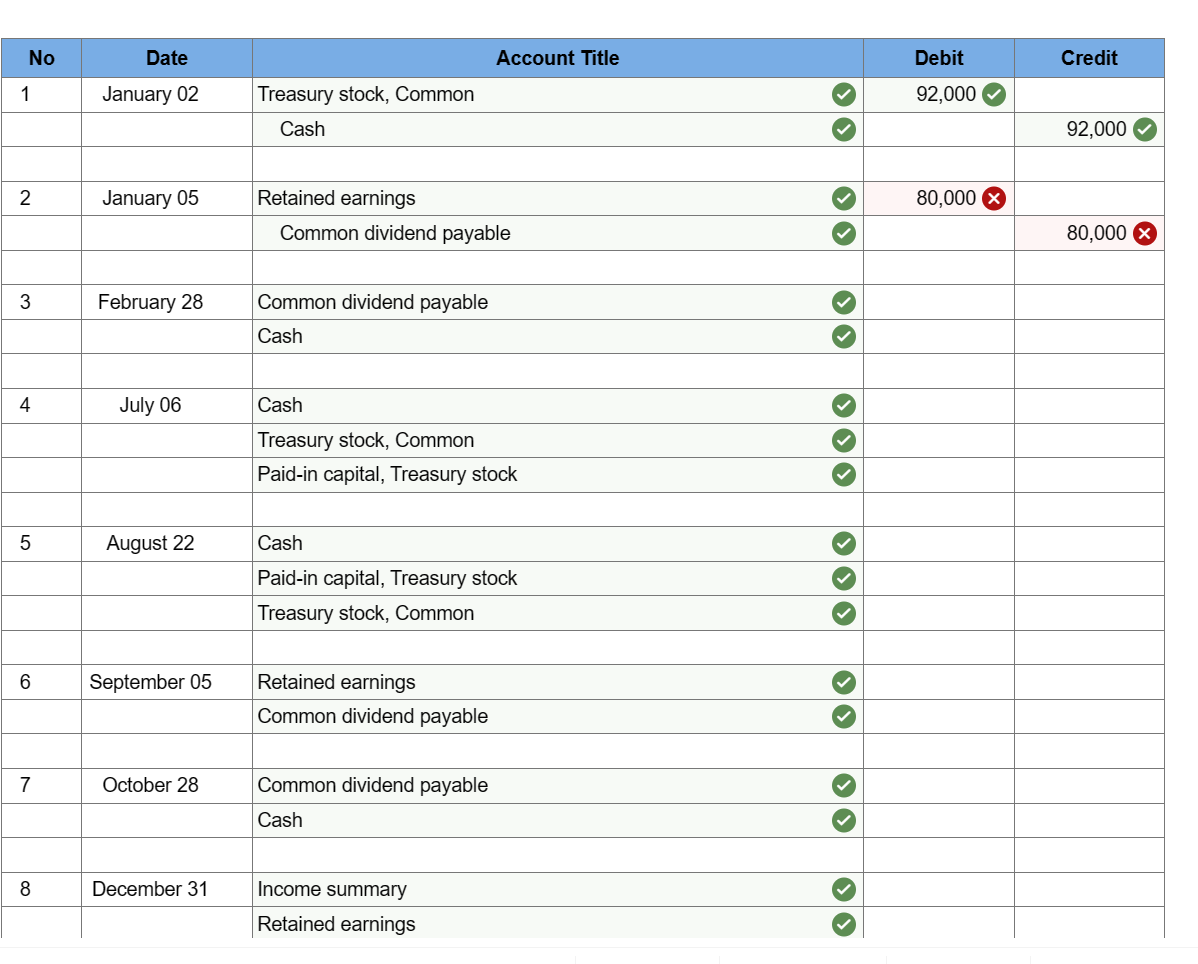The height and width of the screenshot is (964, 1198).
Task: Click the 92,000 debit amount field
Action: pos(939,95)
